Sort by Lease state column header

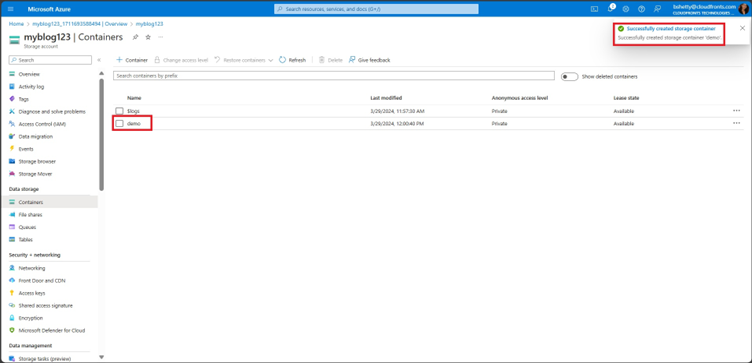[626, 98]
